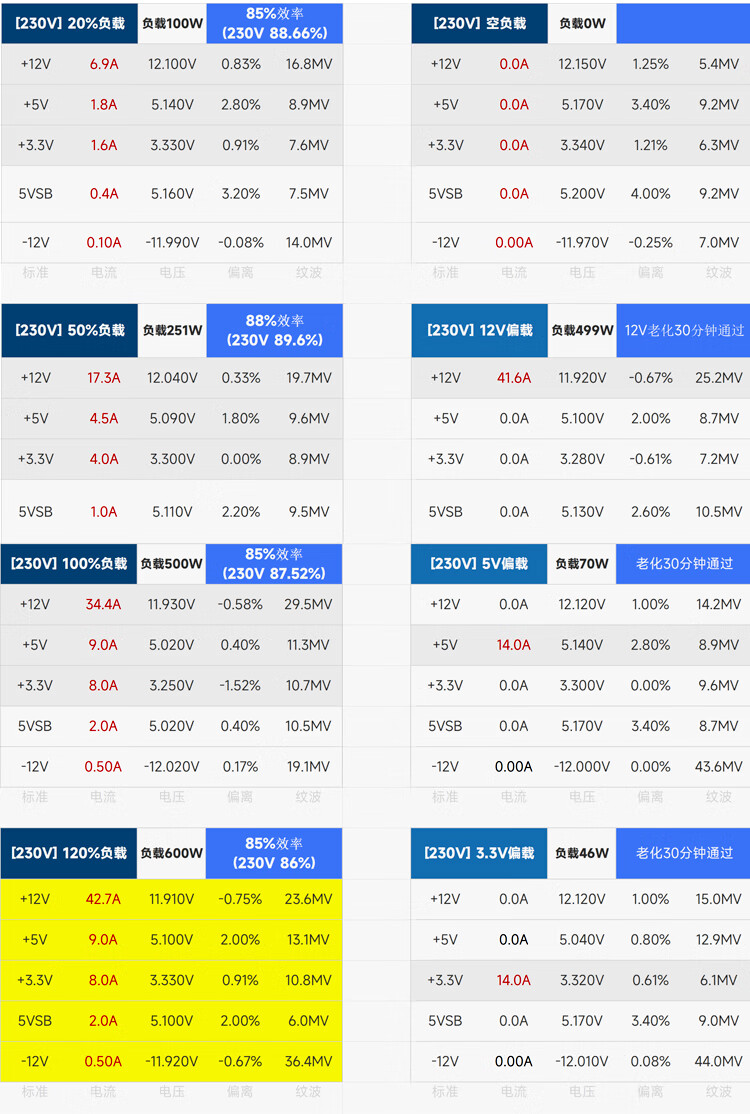The image size is (750, 1114).
Task: Click the [230V] 50%负载 table header
Action: click(69, 330)
